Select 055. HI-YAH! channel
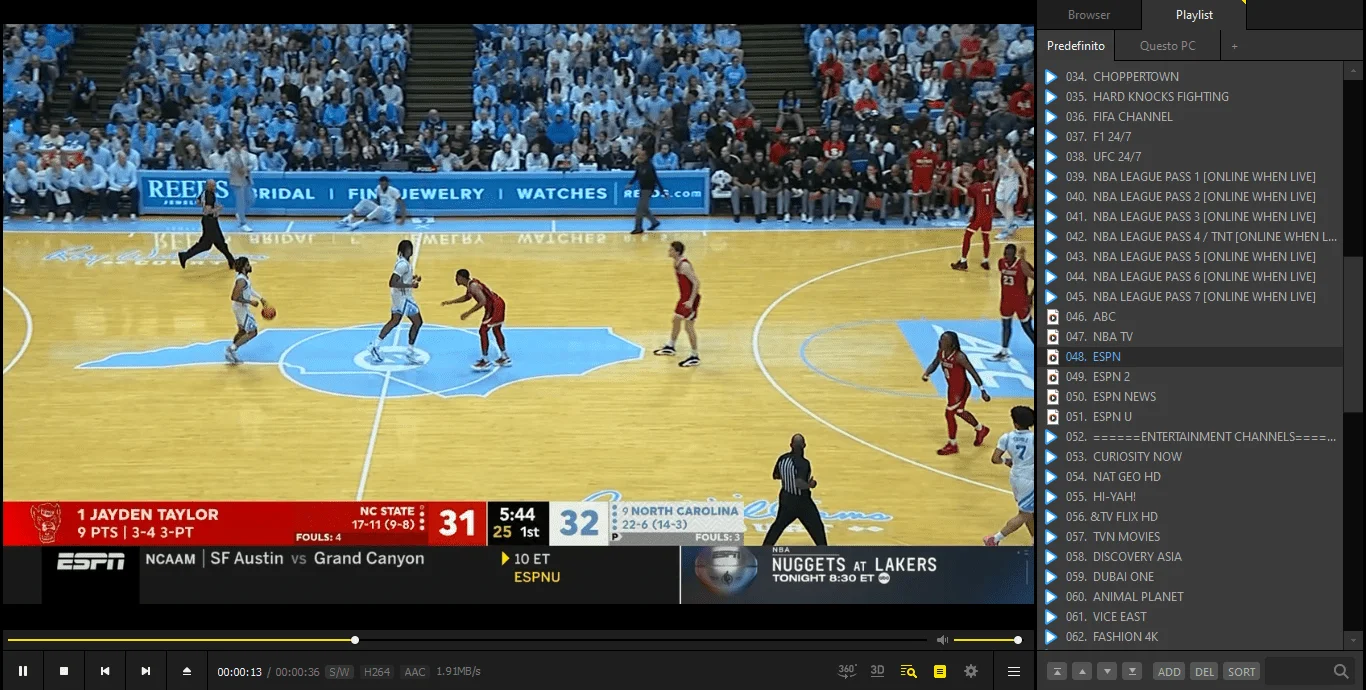1366x690 pixels. coord(1190,497)
